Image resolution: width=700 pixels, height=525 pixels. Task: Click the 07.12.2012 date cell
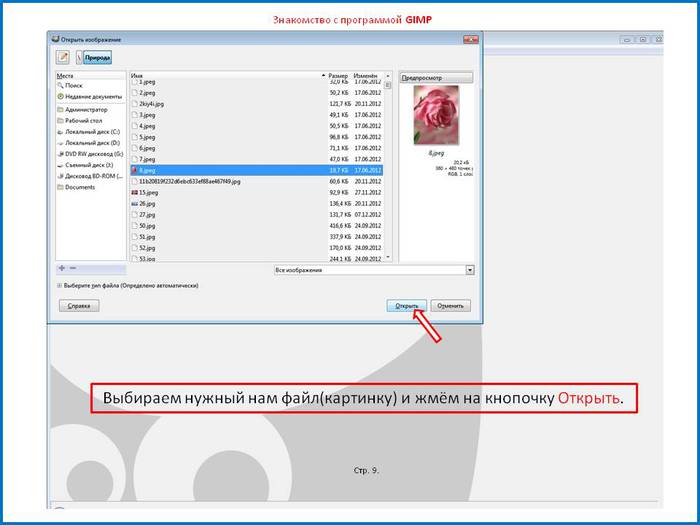pyautogui.click(x=368, y=215)
